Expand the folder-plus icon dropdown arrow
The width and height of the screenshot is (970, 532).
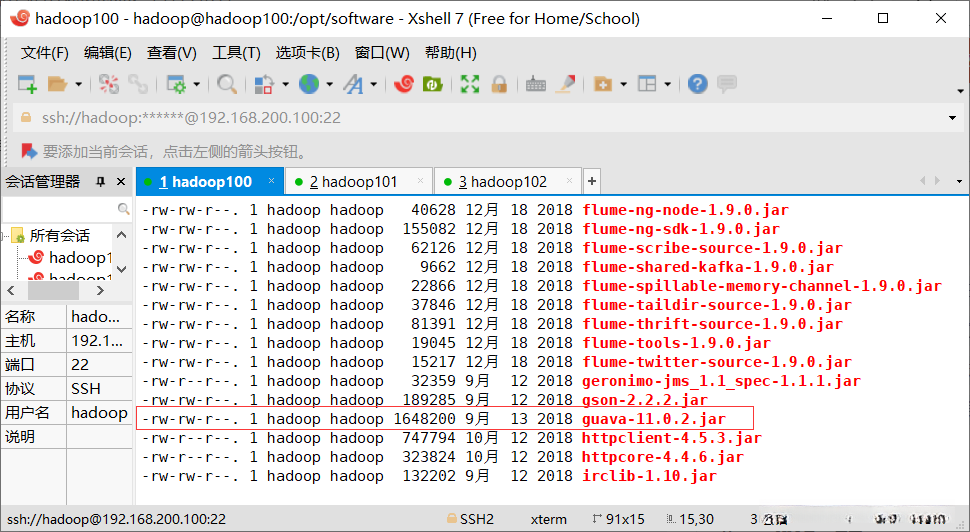(623, 84)
